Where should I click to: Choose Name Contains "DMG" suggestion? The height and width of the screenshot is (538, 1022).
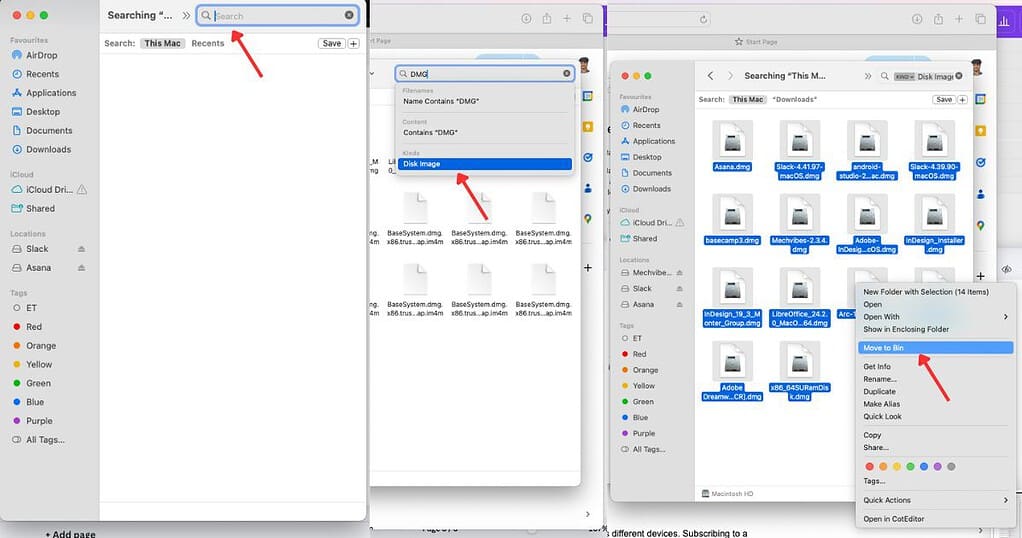click(x=442, y=101)
